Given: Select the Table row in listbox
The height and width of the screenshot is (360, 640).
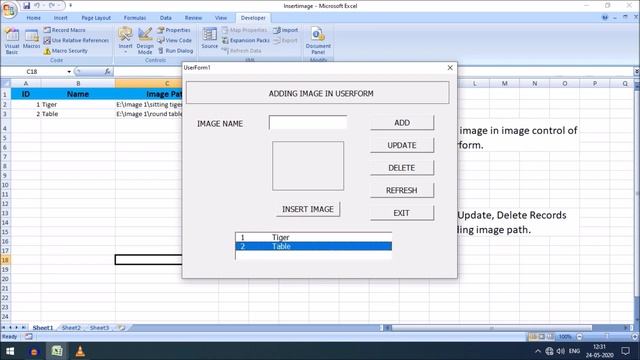Looking at the screenshot, I should point(313,246).
